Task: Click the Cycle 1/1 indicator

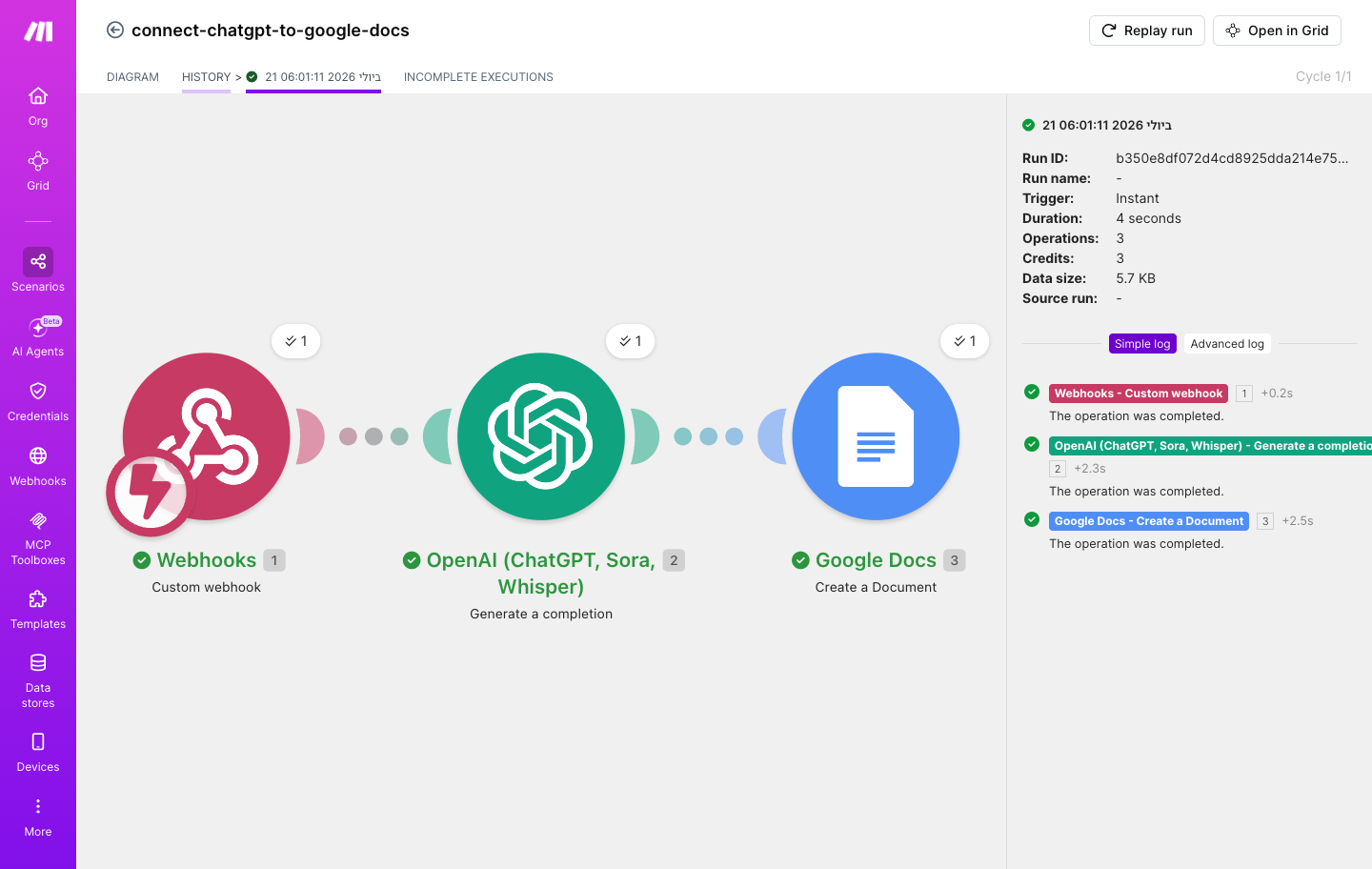Action: (1323, 76)
